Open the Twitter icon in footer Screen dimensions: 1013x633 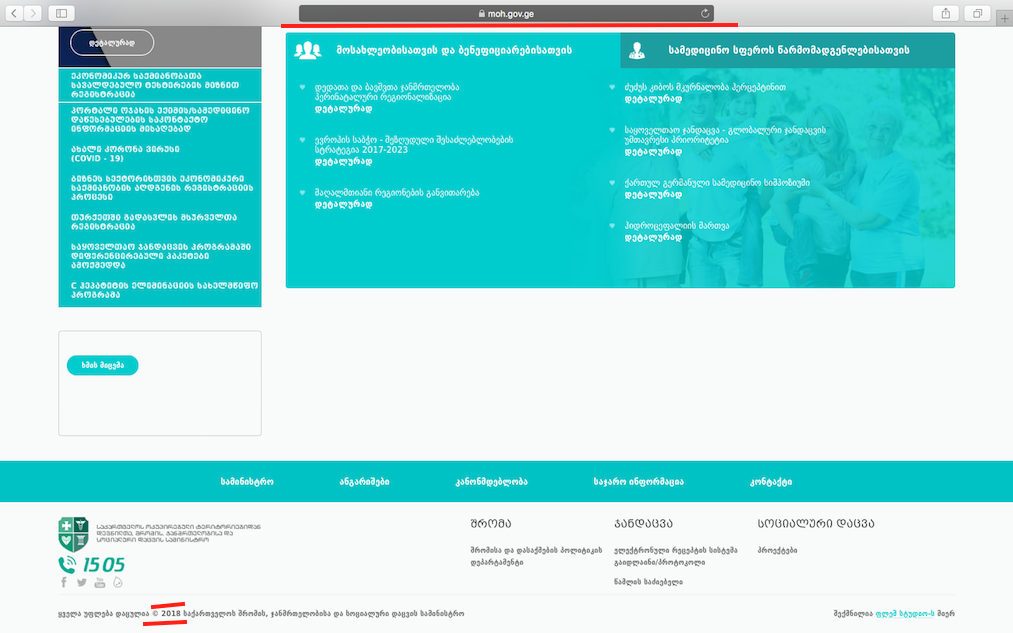click(x=82, y=582)
